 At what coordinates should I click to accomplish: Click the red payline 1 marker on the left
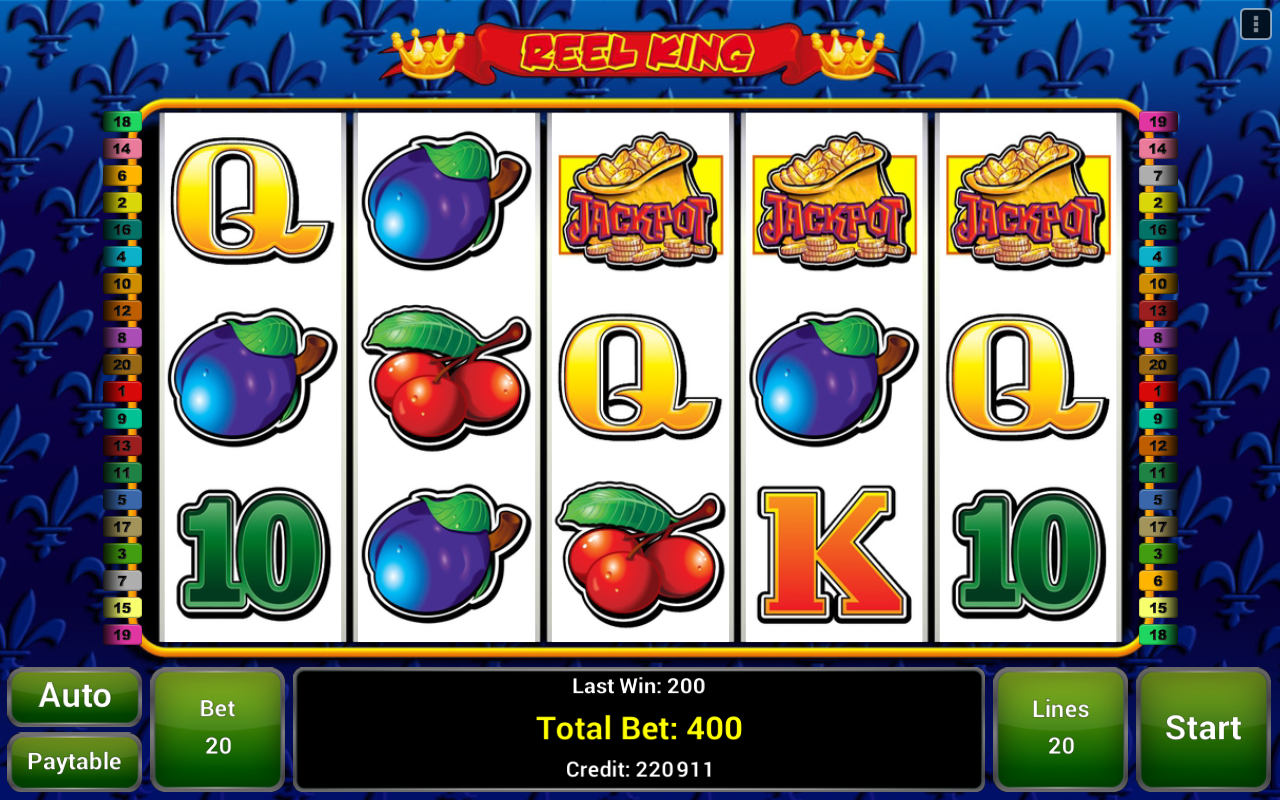click(x=122, y=392)
